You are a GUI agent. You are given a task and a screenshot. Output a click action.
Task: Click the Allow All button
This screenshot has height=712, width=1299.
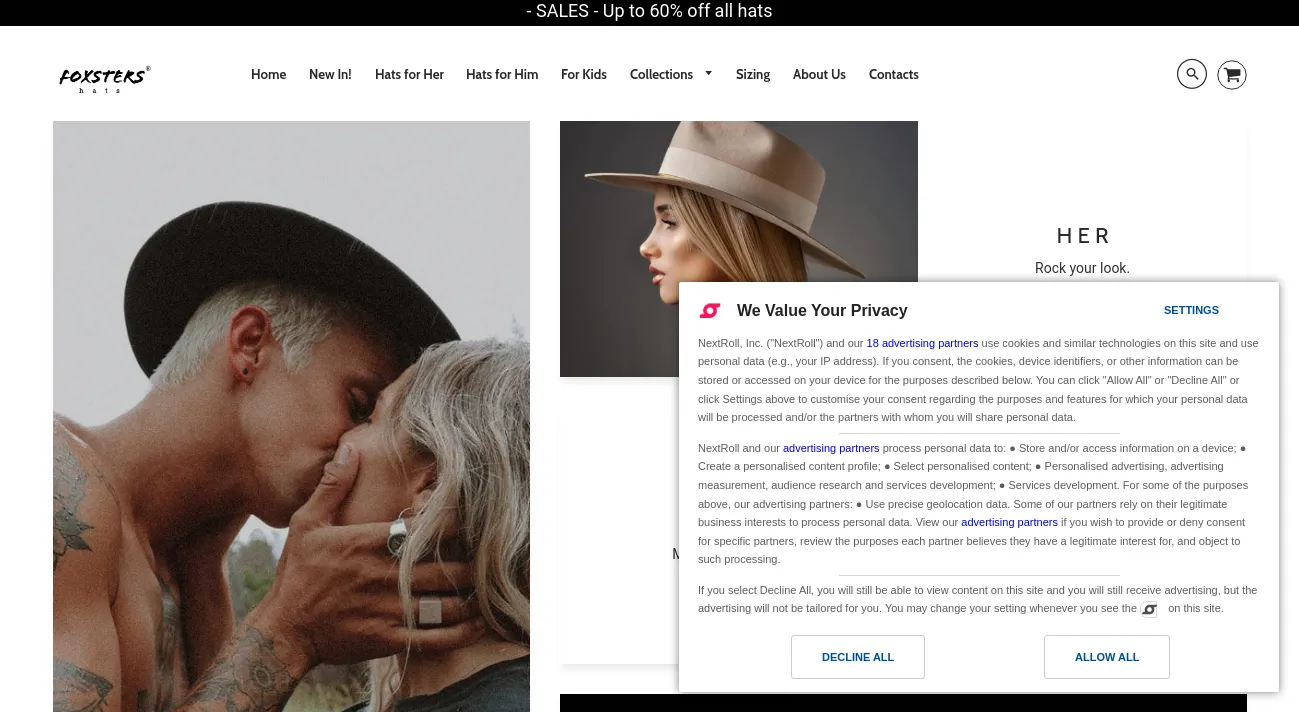click(1107, 657)
